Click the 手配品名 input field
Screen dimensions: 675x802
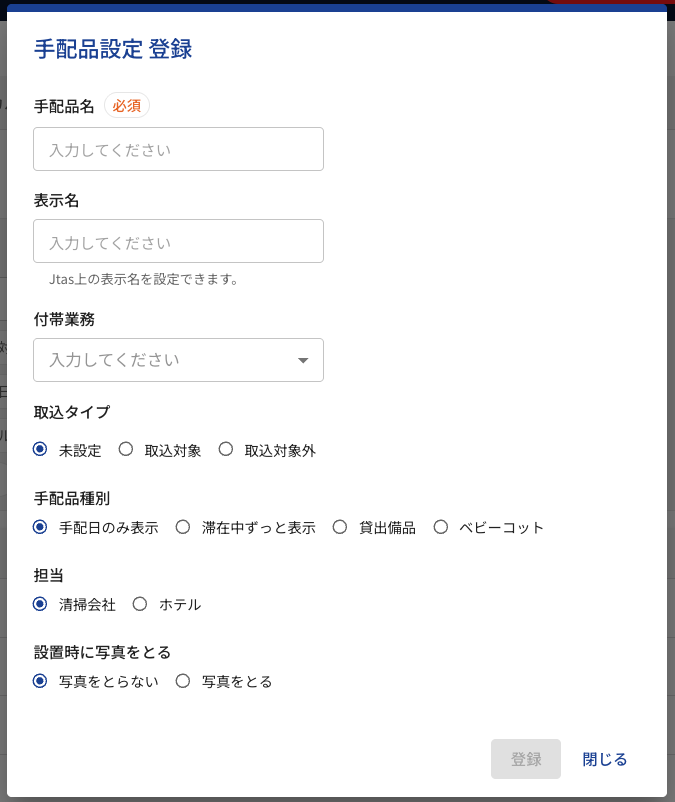pos(178,149)
